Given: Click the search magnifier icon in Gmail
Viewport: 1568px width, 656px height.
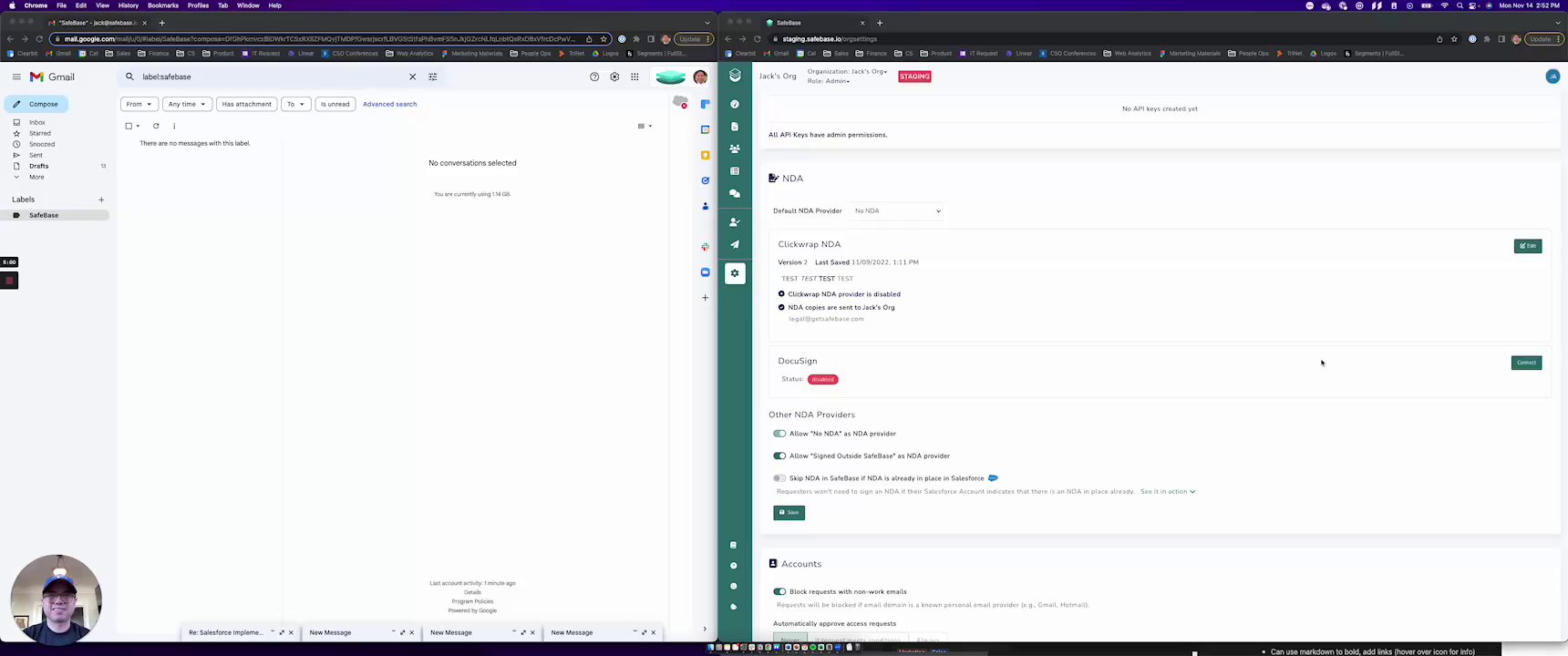Looking at the screenshot, I should coord(129,77).
